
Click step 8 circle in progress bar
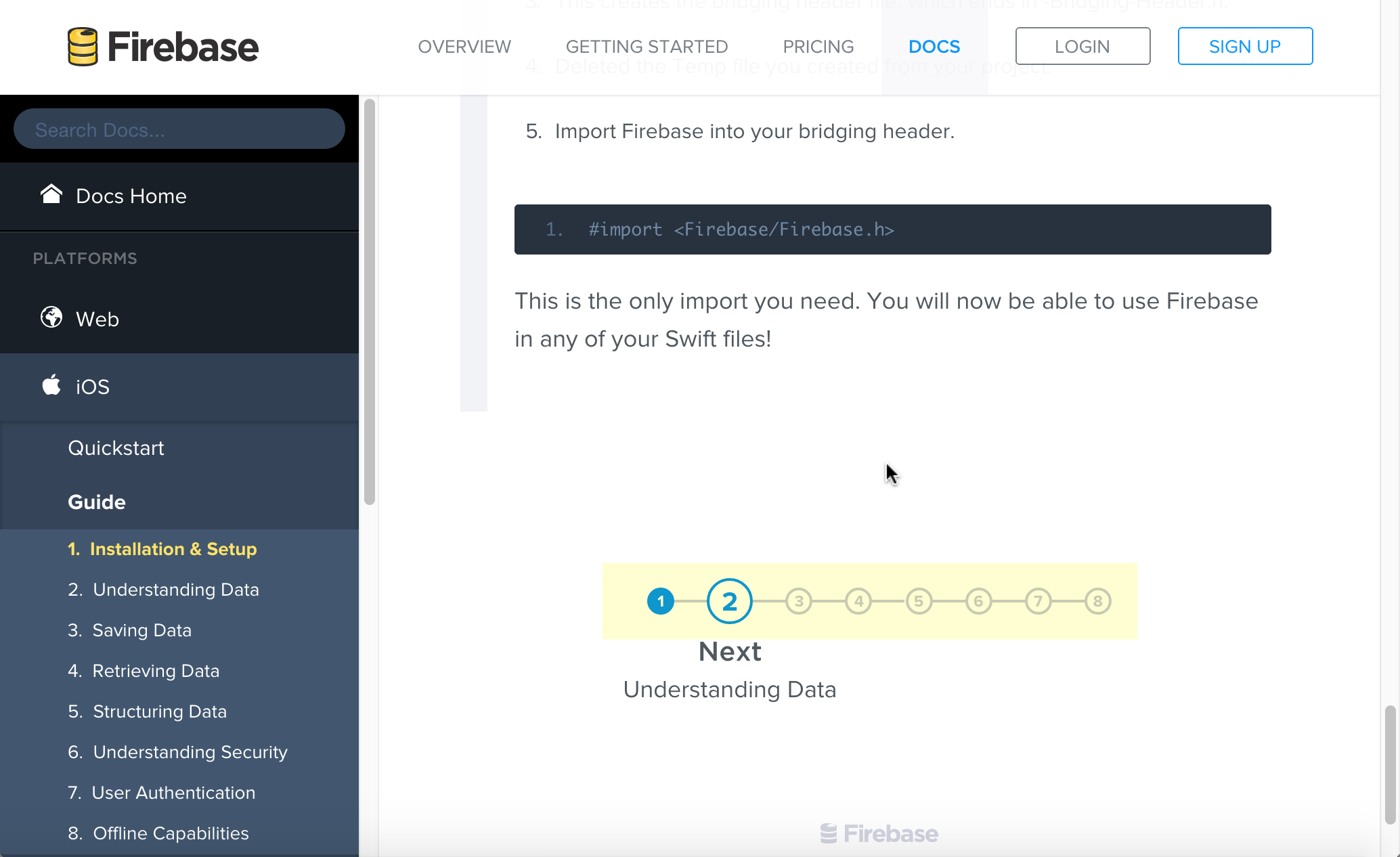(x=1097, y=601)
